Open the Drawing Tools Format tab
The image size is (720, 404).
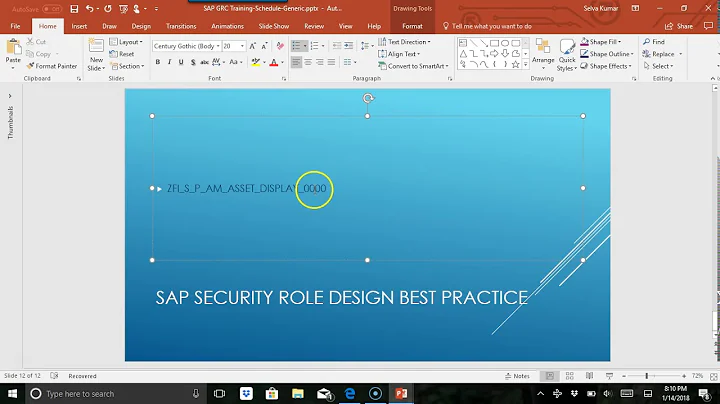(412, 26)
